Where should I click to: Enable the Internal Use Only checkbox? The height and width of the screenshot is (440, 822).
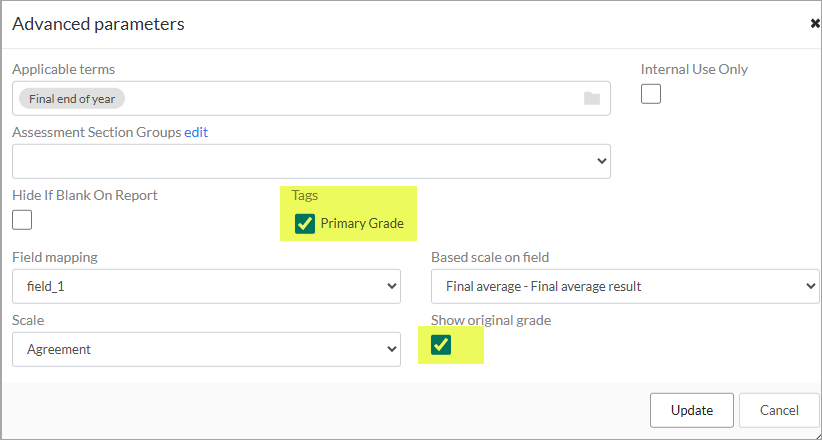[x=651, y=94]
